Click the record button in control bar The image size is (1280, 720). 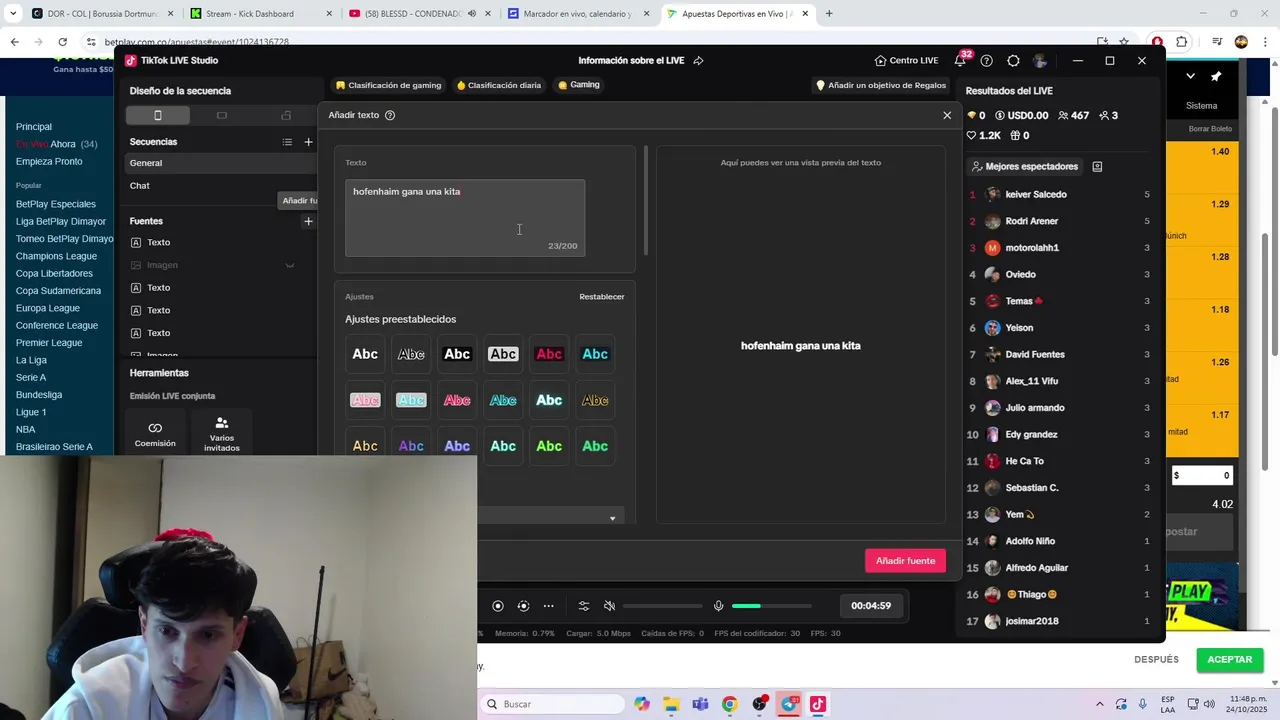point(498,606)
